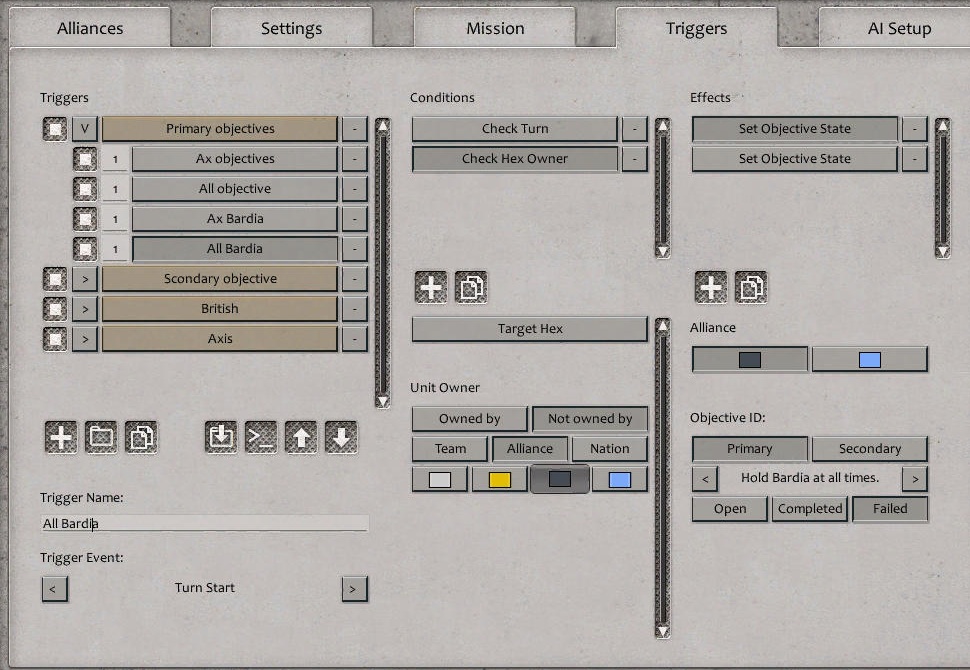Viewport: 970px width, 670px height.
Task: Select dark gray Alliance effect swatch
Action: click(750, 359)
